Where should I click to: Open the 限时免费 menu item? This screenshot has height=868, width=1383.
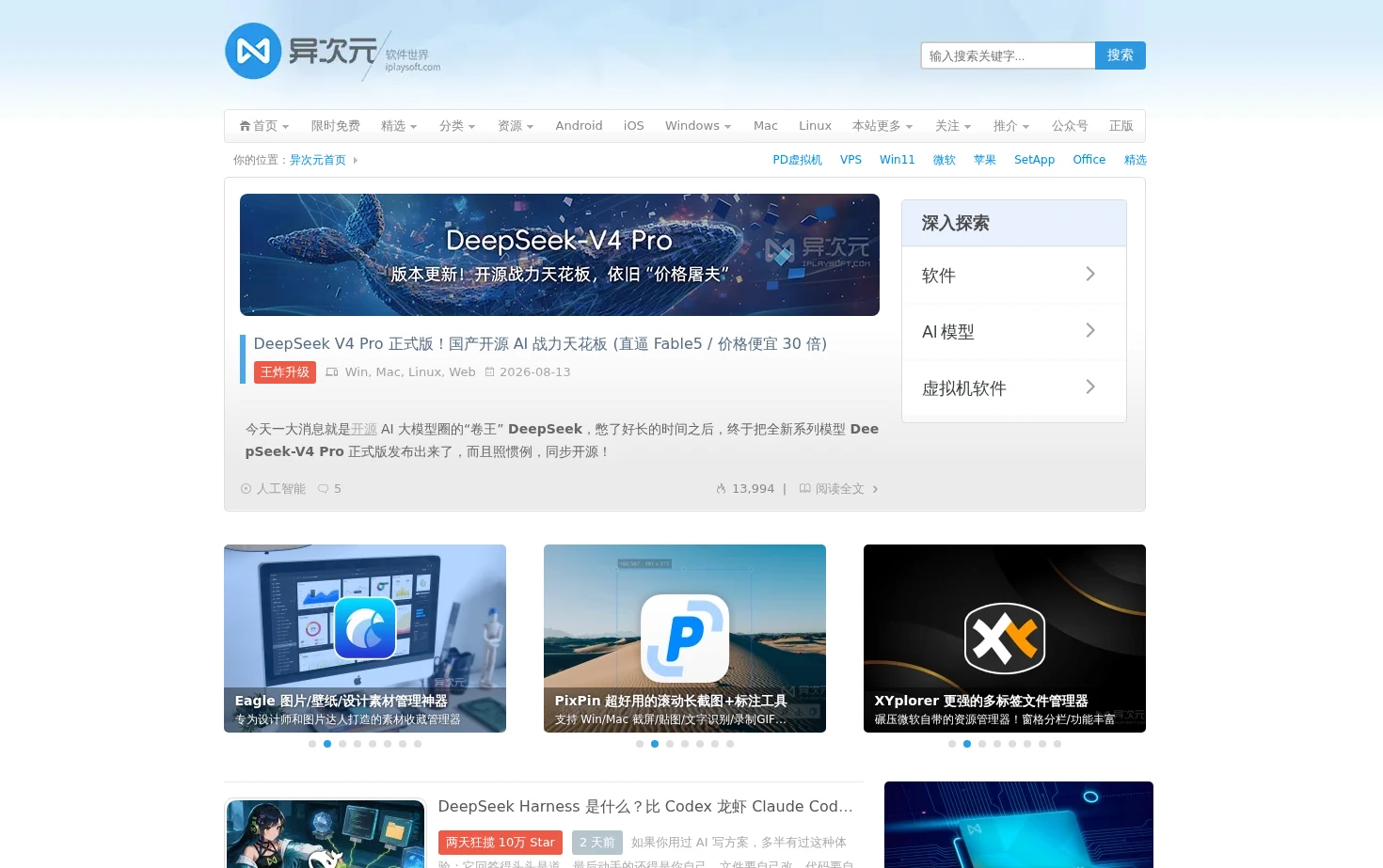pyautogui.click(x=336, y=126)
